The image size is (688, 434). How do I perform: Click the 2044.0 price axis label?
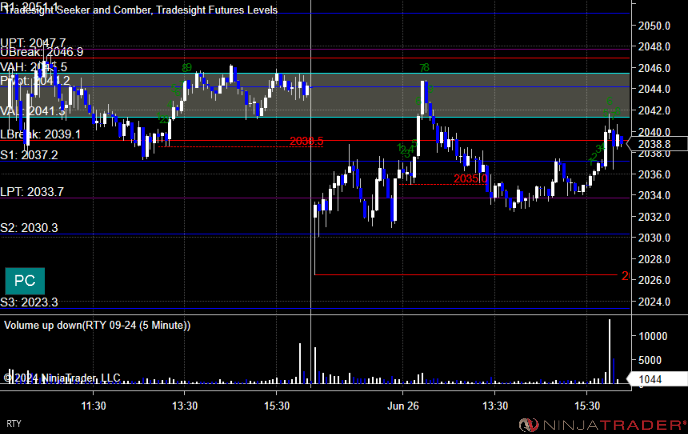pyautogui.click(x=654, y=89)
